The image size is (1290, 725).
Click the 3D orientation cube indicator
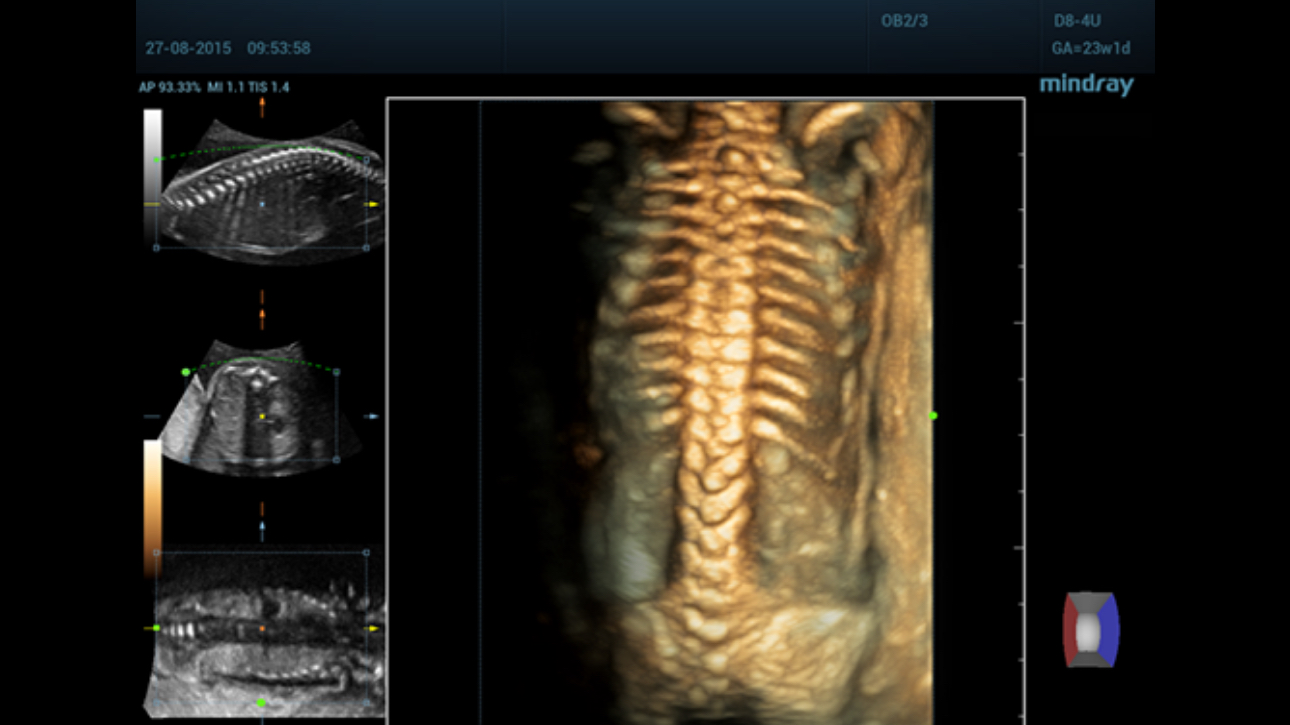[x=1090, y=630]
